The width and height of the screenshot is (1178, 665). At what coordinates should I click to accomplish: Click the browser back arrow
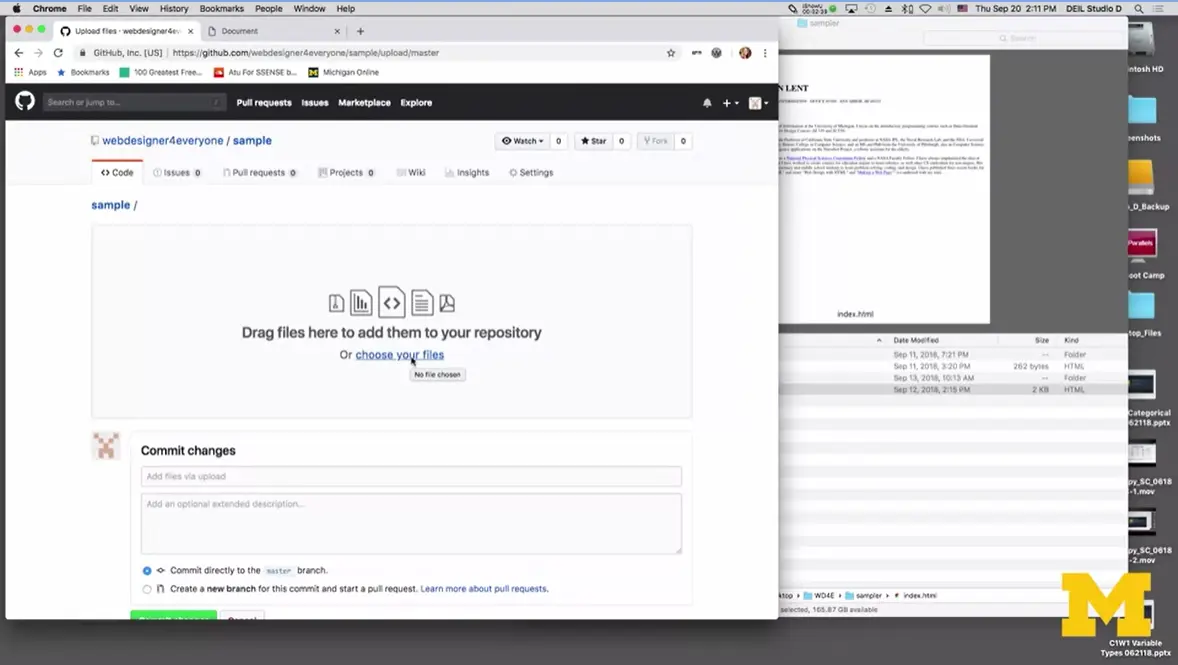[x=18, y=52]
